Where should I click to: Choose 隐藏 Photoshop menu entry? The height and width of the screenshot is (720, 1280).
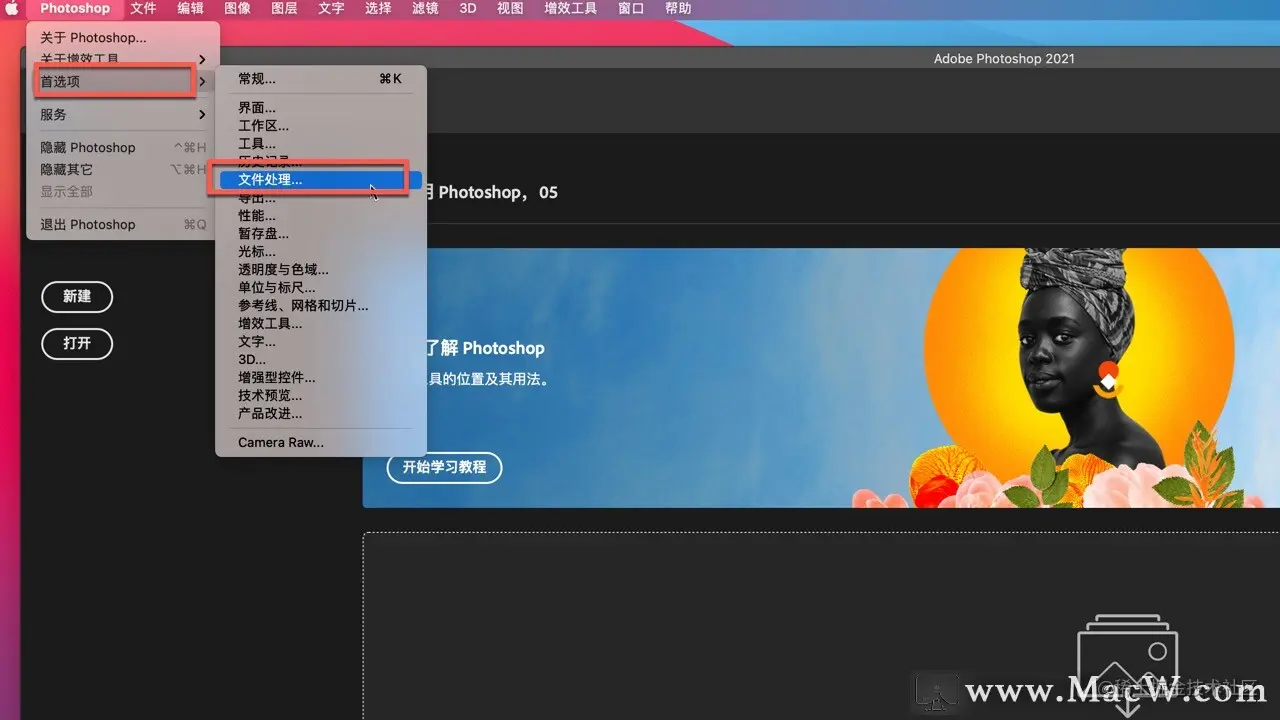pos(122,147)
